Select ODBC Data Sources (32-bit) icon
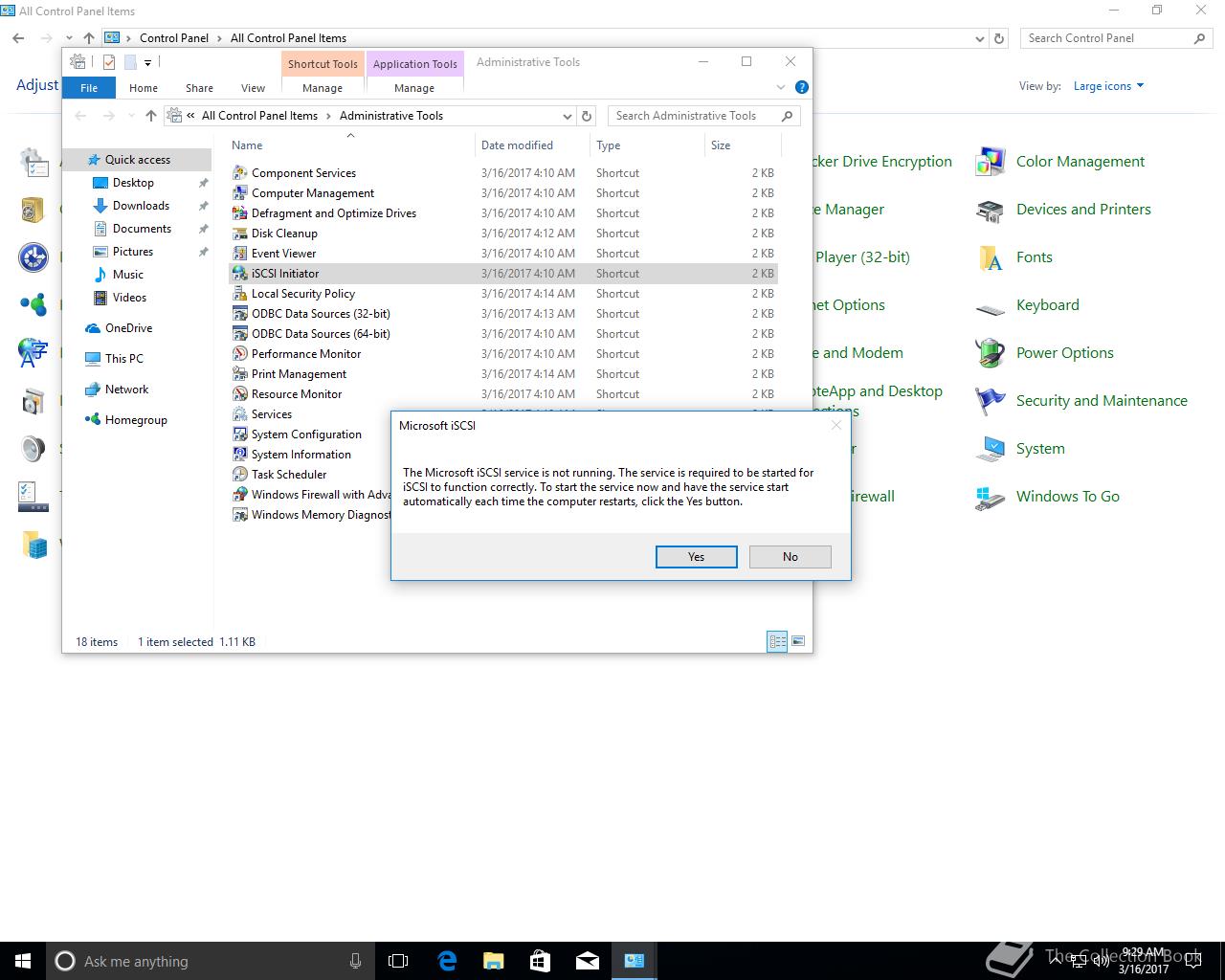1225x980 pixels. point(240,314)
